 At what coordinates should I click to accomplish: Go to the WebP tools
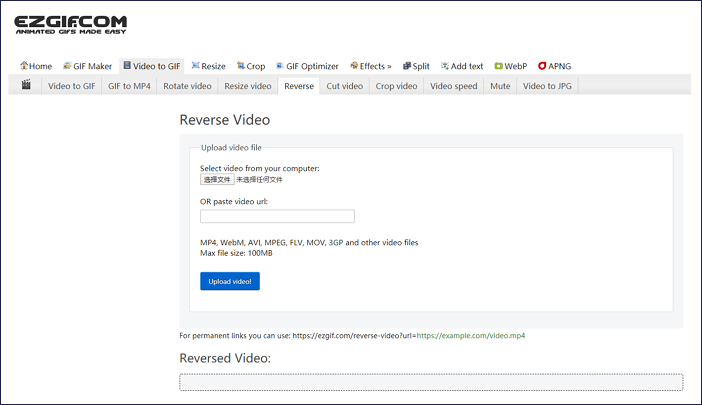(x=510, y=66)
